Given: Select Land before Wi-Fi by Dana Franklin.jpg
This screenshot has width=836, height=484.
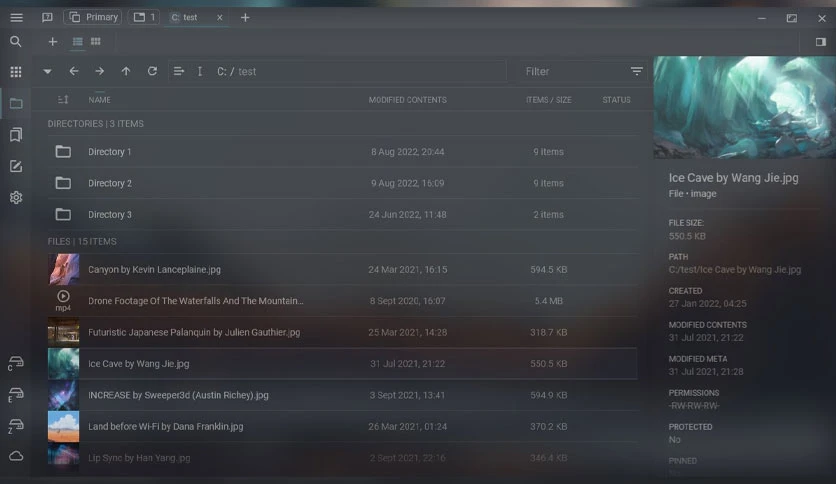Looking at the screenshot, I should coord(342,427).
